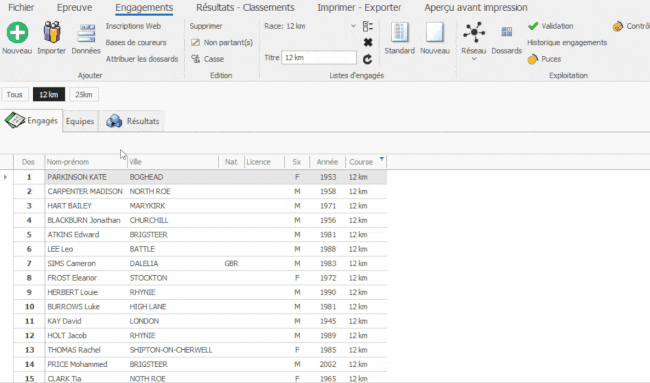Open the Résultats - Classements ribbon tab
650x383 pixels.
[245, 7]
